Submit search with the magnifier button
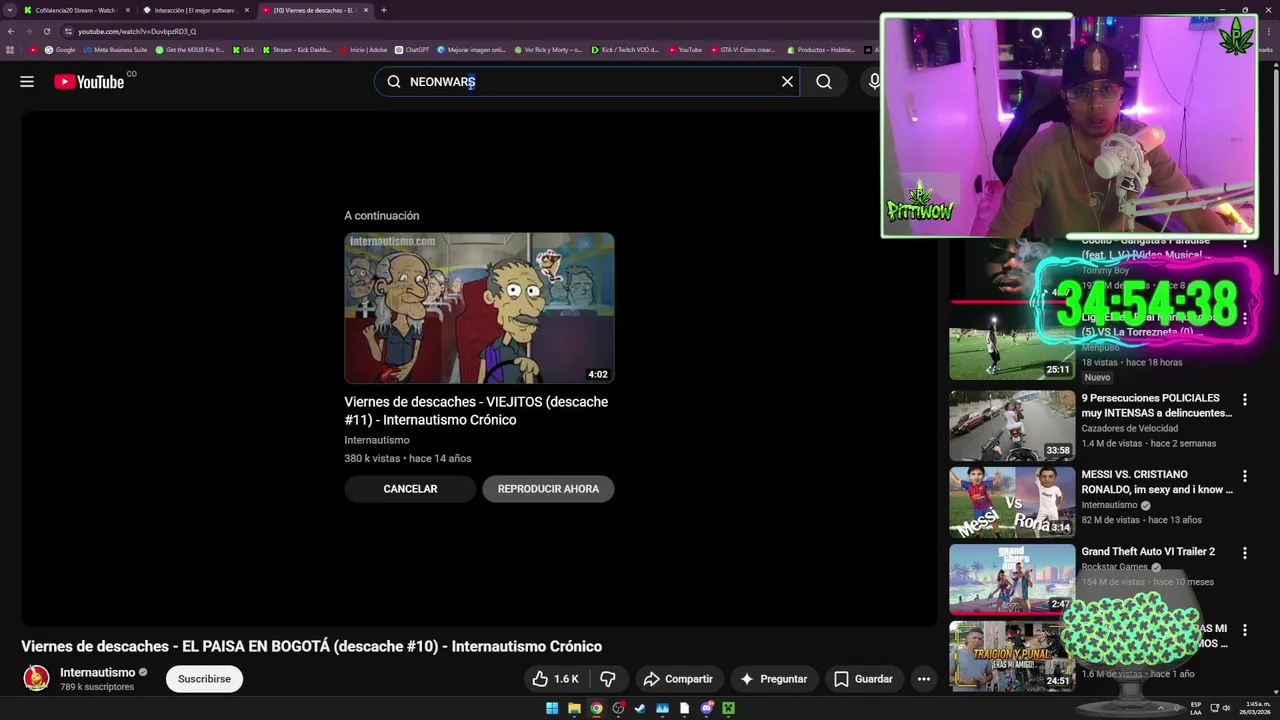1280x720 pixels. (824, 82)
